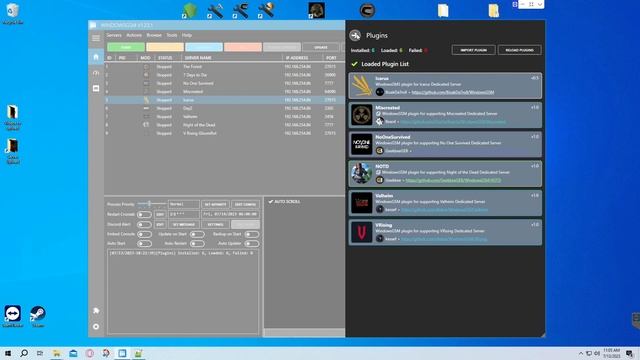Viewport: 640px width, 360px height.
Task: Click the Valheim plugin logo
Action: [x=362, y=203]
